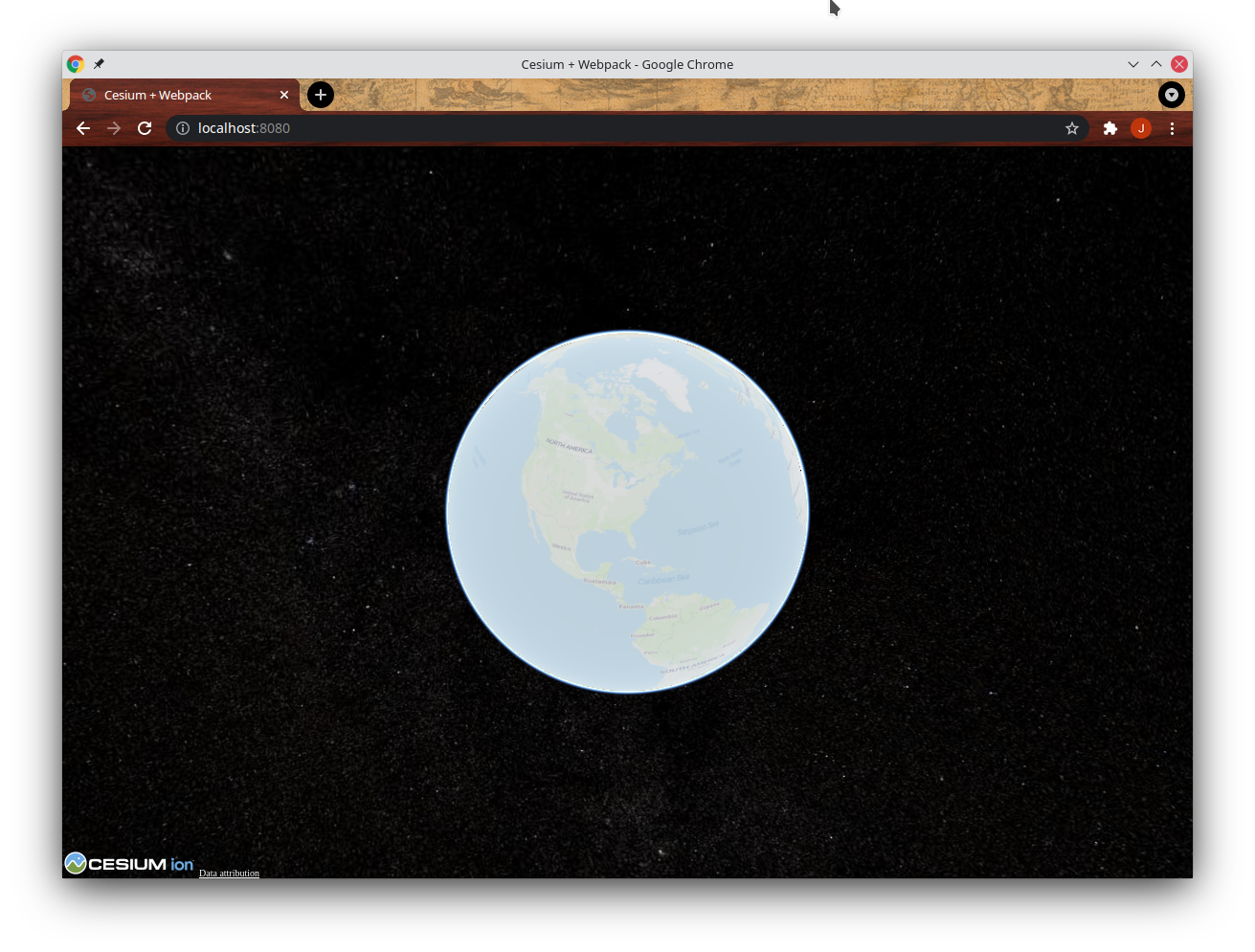Image resolution: width=1255 pixels, height=952 pixels.
Task: Open a new tab with plus button
Action: pos(321,95)
